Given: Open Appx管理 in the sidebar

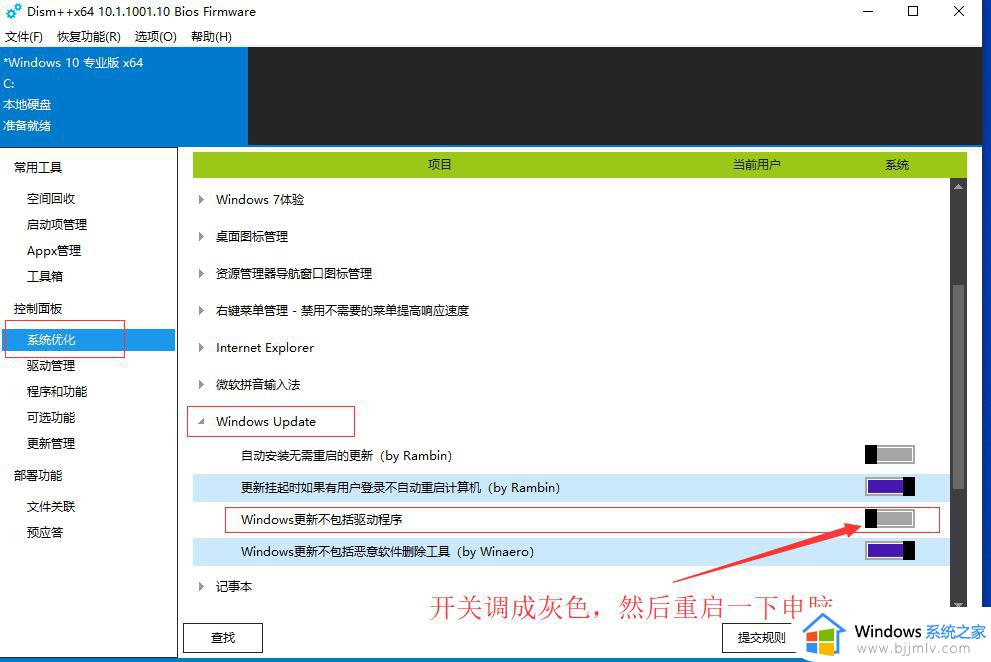Looking at the screenshot, I should tap(54, 250).
